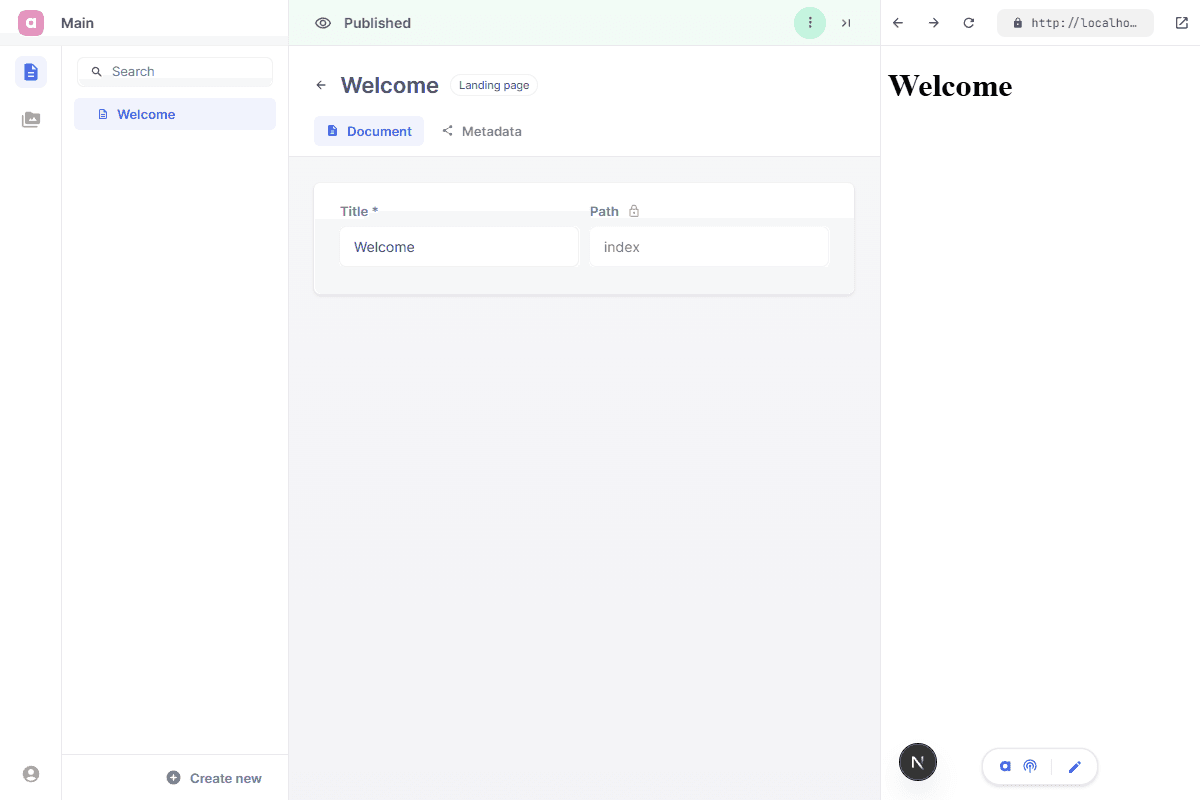Switch to the Metadata tab
The height and width of the screenshot is (800, 1200).
[x=482, y=131]
